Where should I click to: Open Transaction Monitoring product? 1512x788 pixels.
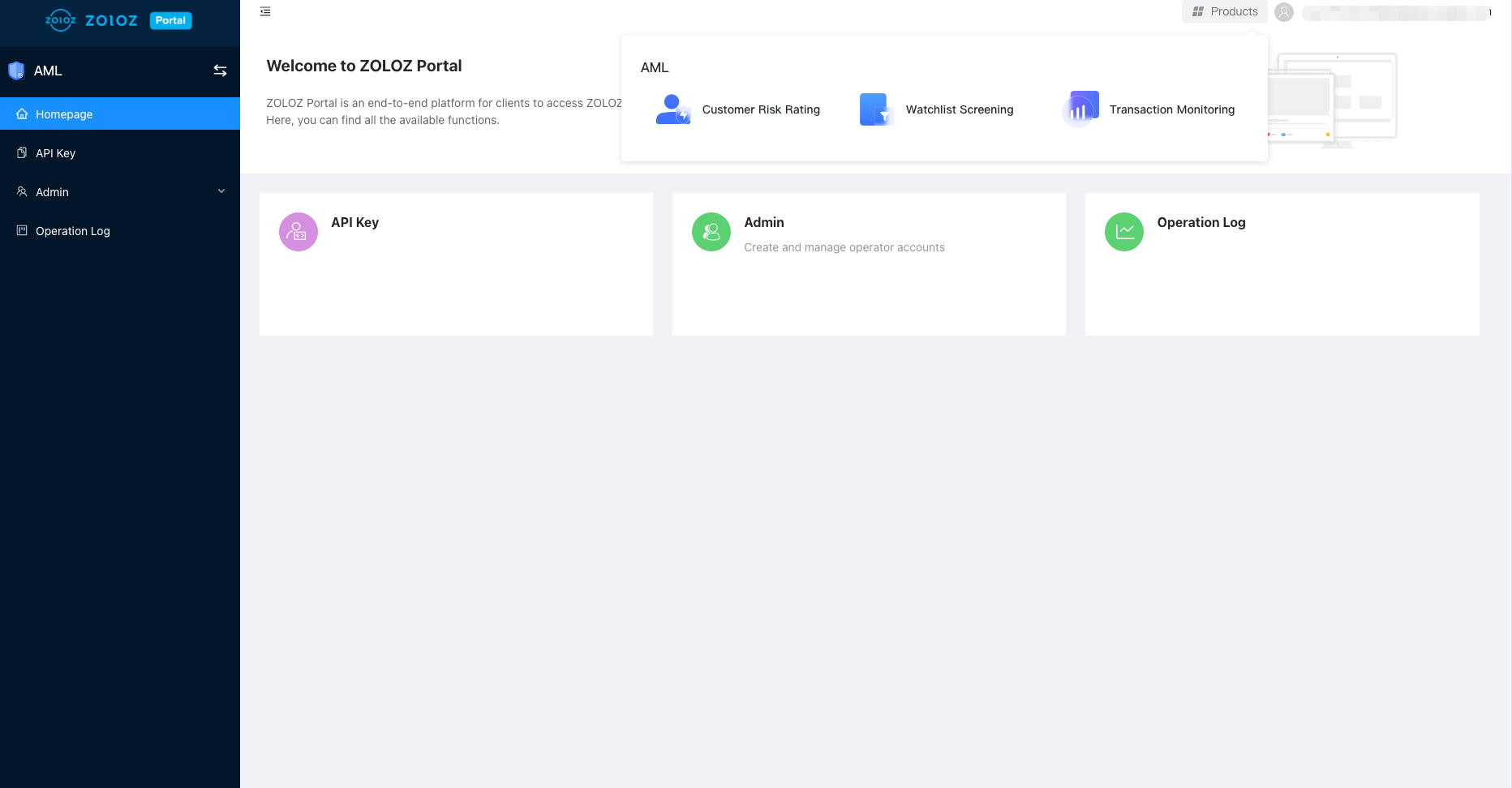1172,109
